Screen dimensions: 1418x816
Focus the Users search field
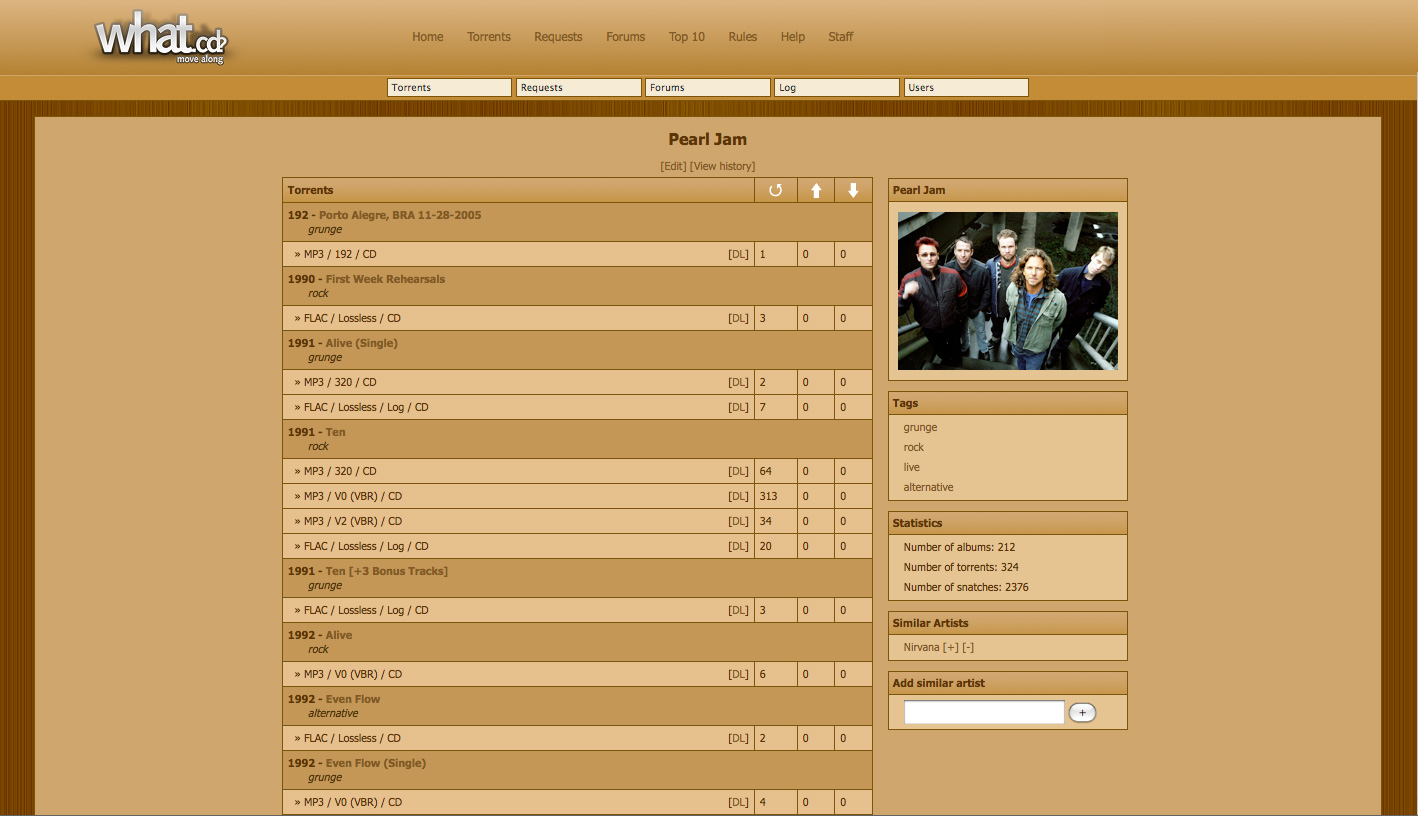(965, 88)
